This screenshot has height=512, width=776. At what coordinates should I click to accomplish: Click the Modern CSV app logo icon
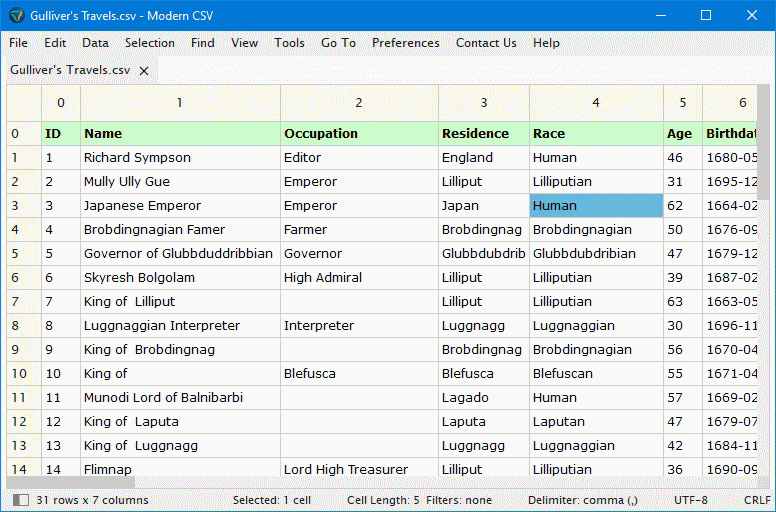pos(16,15)
